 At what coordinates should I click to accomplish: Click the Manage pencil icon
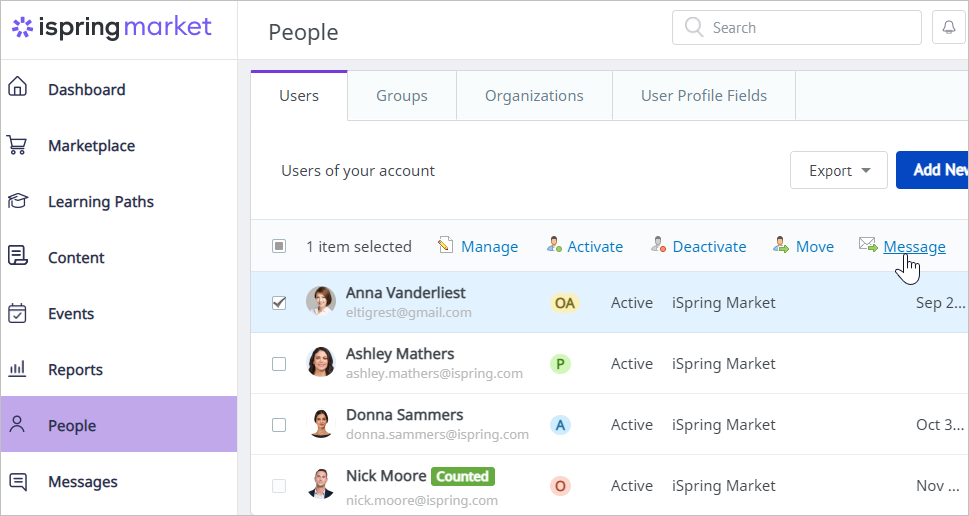tap(445, 245)
